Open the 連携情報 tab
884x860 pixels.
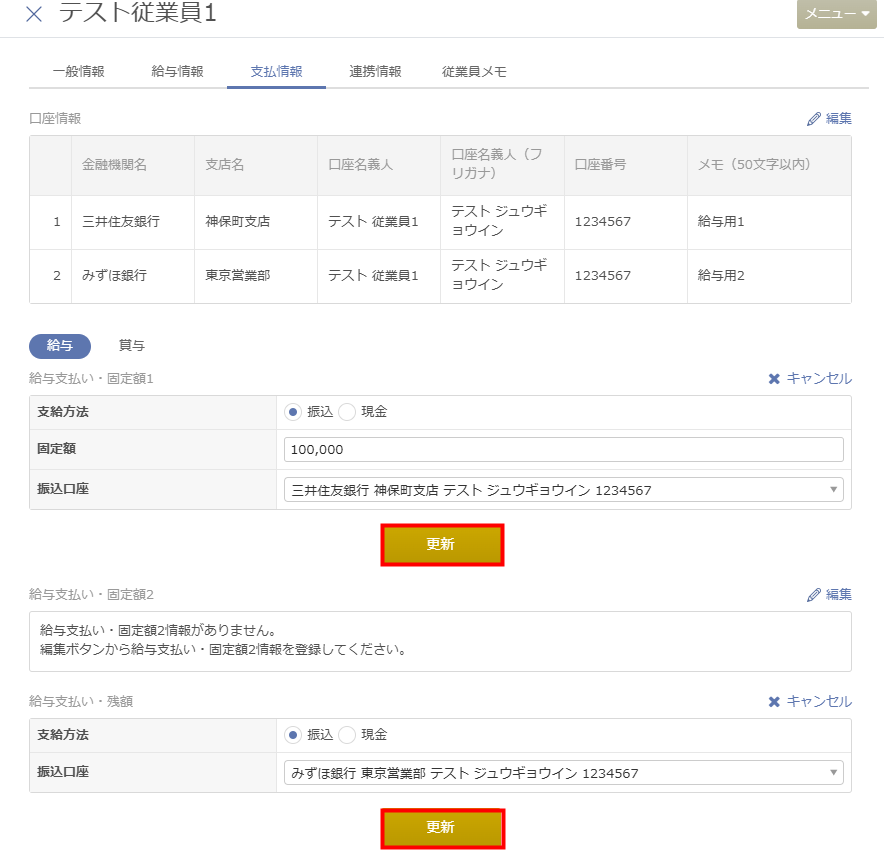pos(375,71)
